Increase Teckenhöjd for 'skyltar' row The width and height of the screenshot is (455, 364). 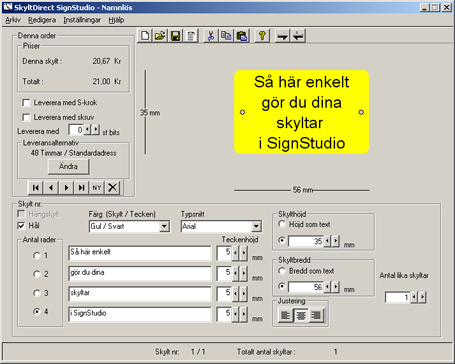pos(244,294)
